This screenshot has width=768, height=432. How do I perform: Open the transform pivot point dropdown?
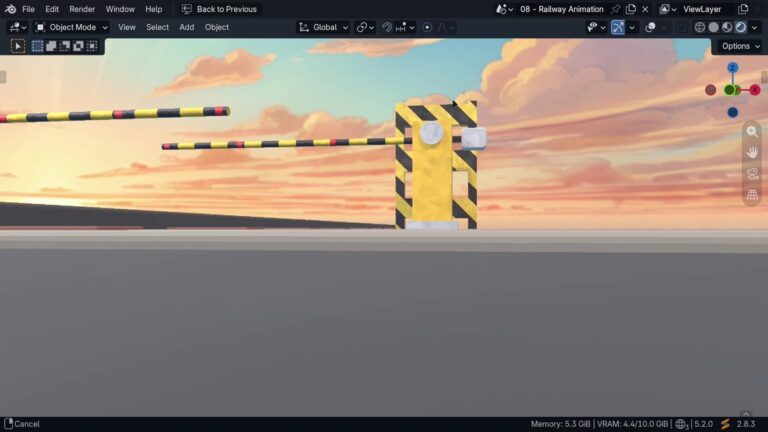365,27
